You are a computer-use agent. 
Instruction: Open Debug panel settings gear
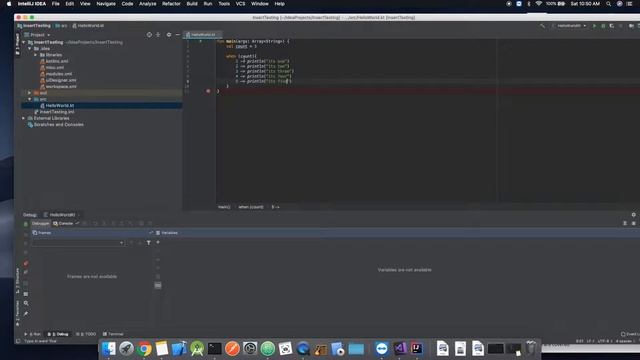[x=633, y=215]
